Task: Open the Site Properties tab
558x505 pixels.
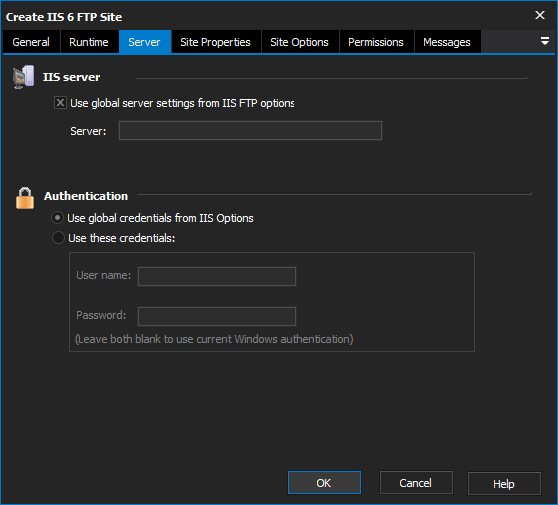Action: coord(216,42)
